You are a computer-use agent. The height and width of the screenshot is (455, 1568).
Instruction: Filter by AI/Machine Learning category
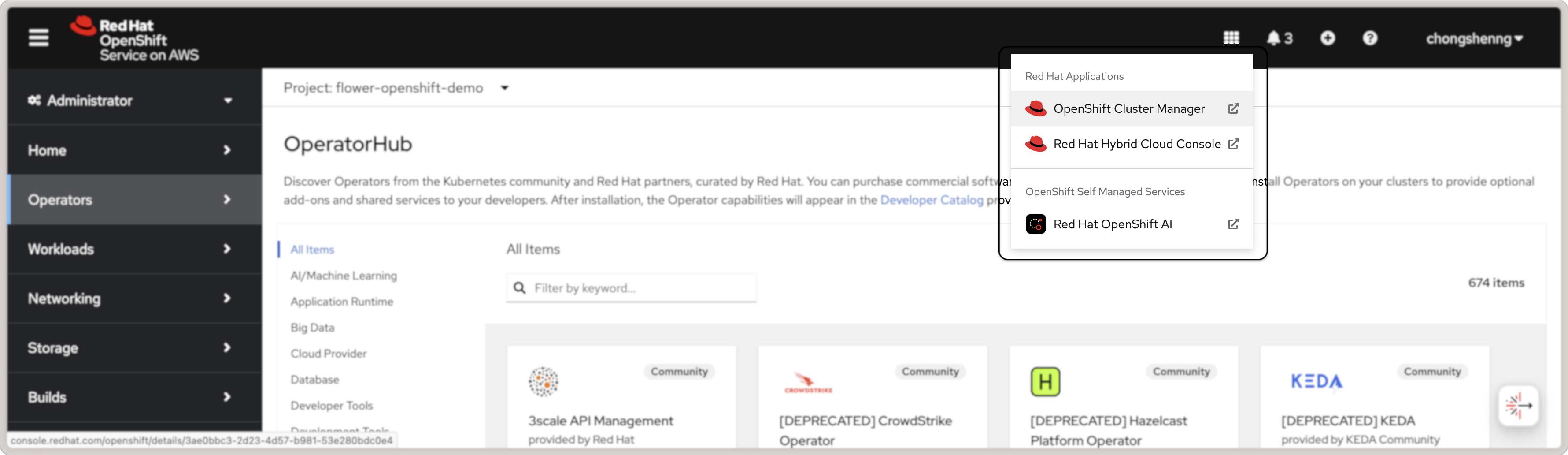pos(343,276)
